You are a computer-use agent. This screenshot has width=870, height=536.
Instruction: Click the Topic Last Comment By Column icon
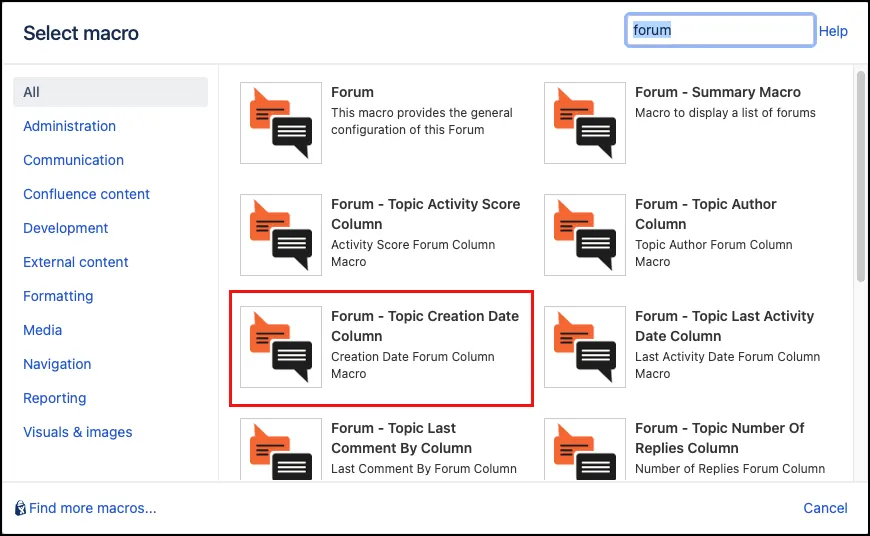click(x=281, y=449)
